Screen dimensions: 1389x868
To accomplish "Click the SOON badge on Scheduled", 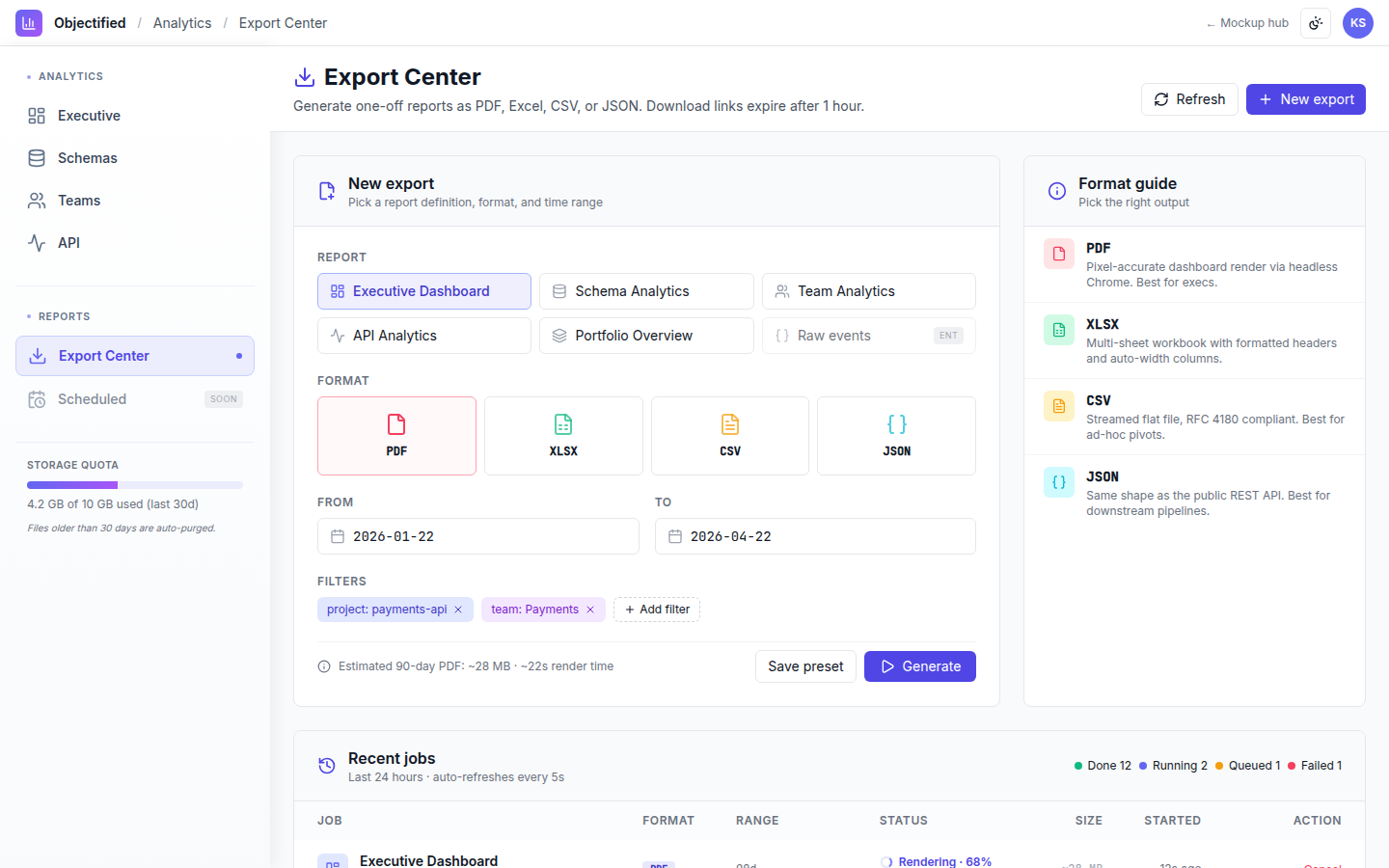I will pyautogui.click(x=224, y=399).
